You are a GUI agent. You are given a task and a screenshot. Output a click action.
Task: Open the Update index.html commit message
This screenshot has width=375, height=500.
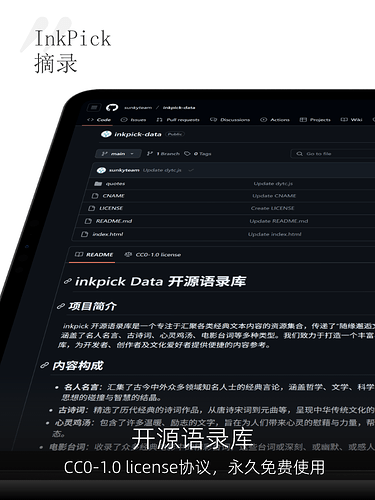pos(275,234)
